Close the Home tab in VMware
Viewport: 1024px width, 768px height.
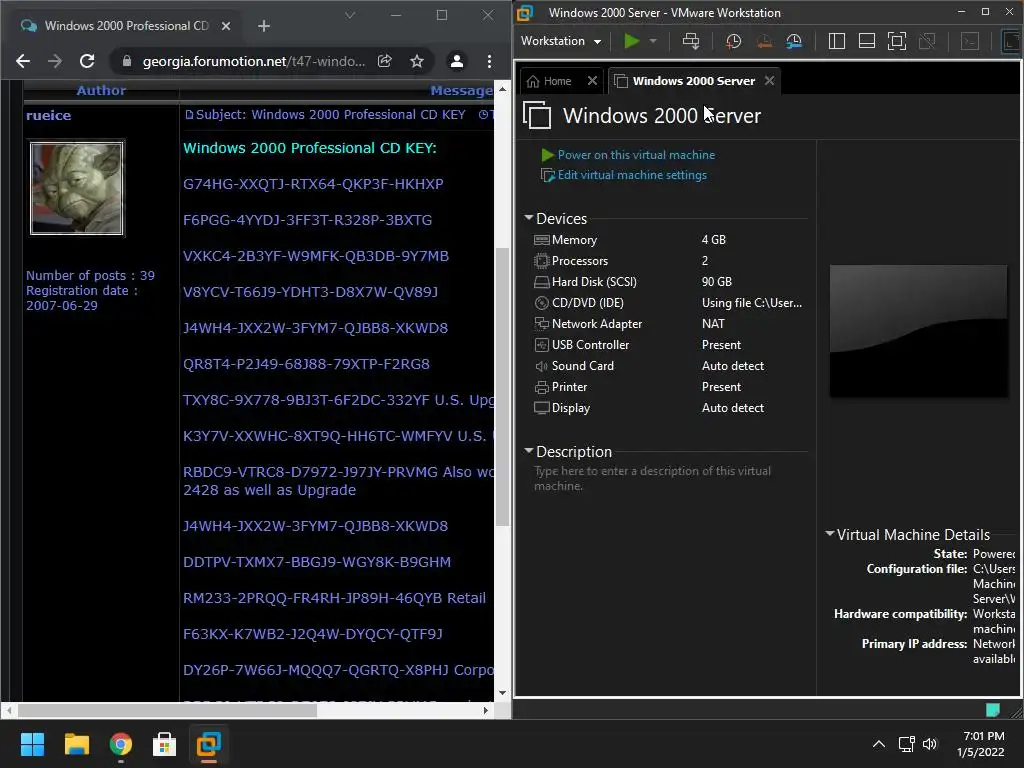592,80
